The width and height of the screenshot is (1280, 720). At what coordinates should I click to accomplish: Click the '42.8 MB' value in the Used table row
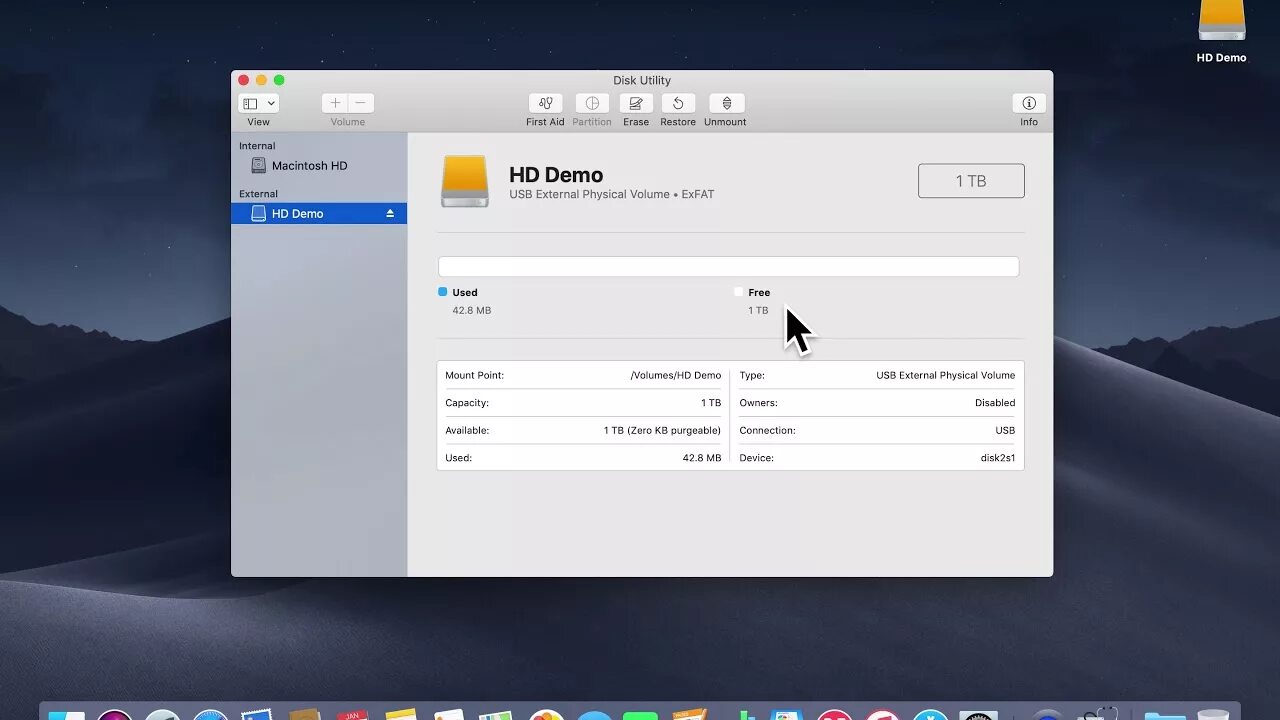coord(702,458)
